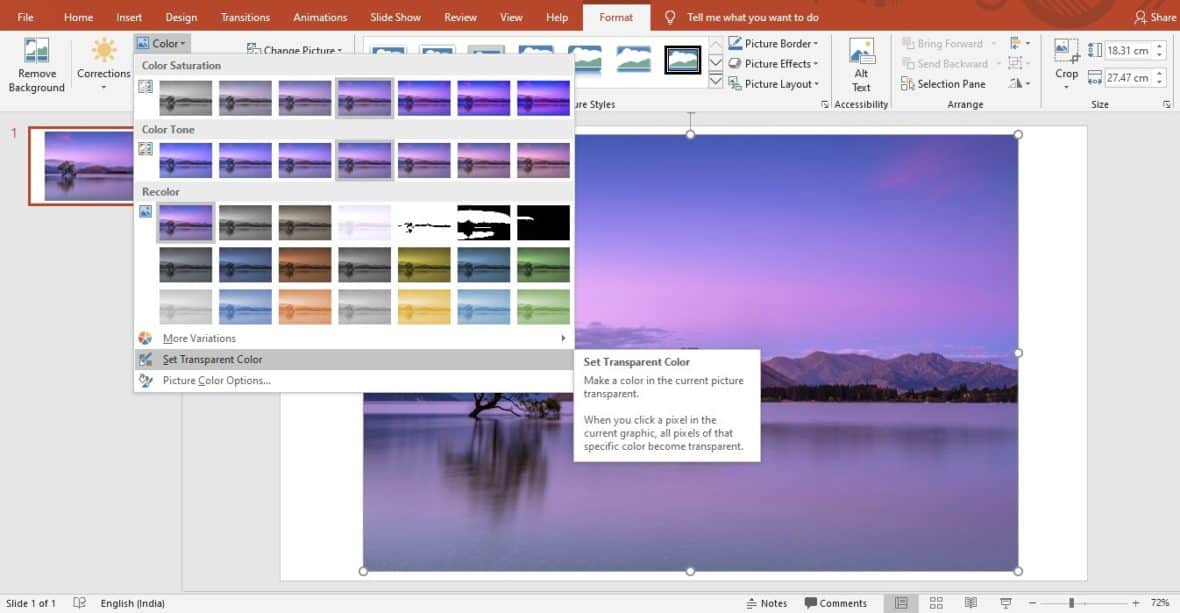Open the Picture Effects dropdown
The height and width of the screenshot is (613, 1180).
[x=775, y=63]
